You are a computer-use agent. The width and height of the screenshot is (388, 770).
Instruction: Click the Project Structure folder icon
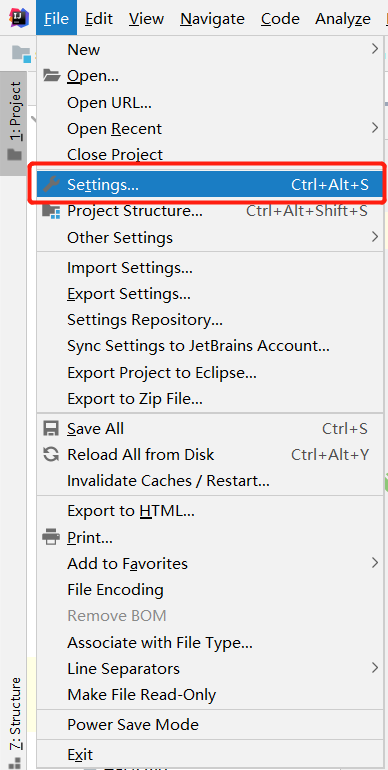tap(52, 211)
